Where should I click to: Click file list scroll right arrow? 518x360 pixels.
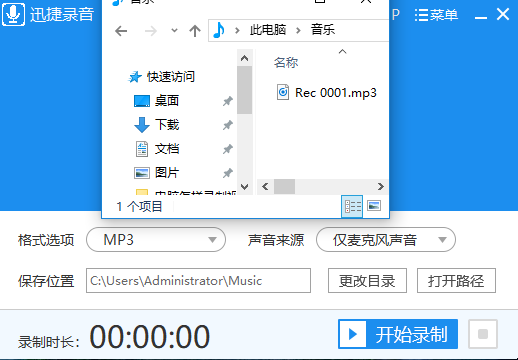point(380,186)
